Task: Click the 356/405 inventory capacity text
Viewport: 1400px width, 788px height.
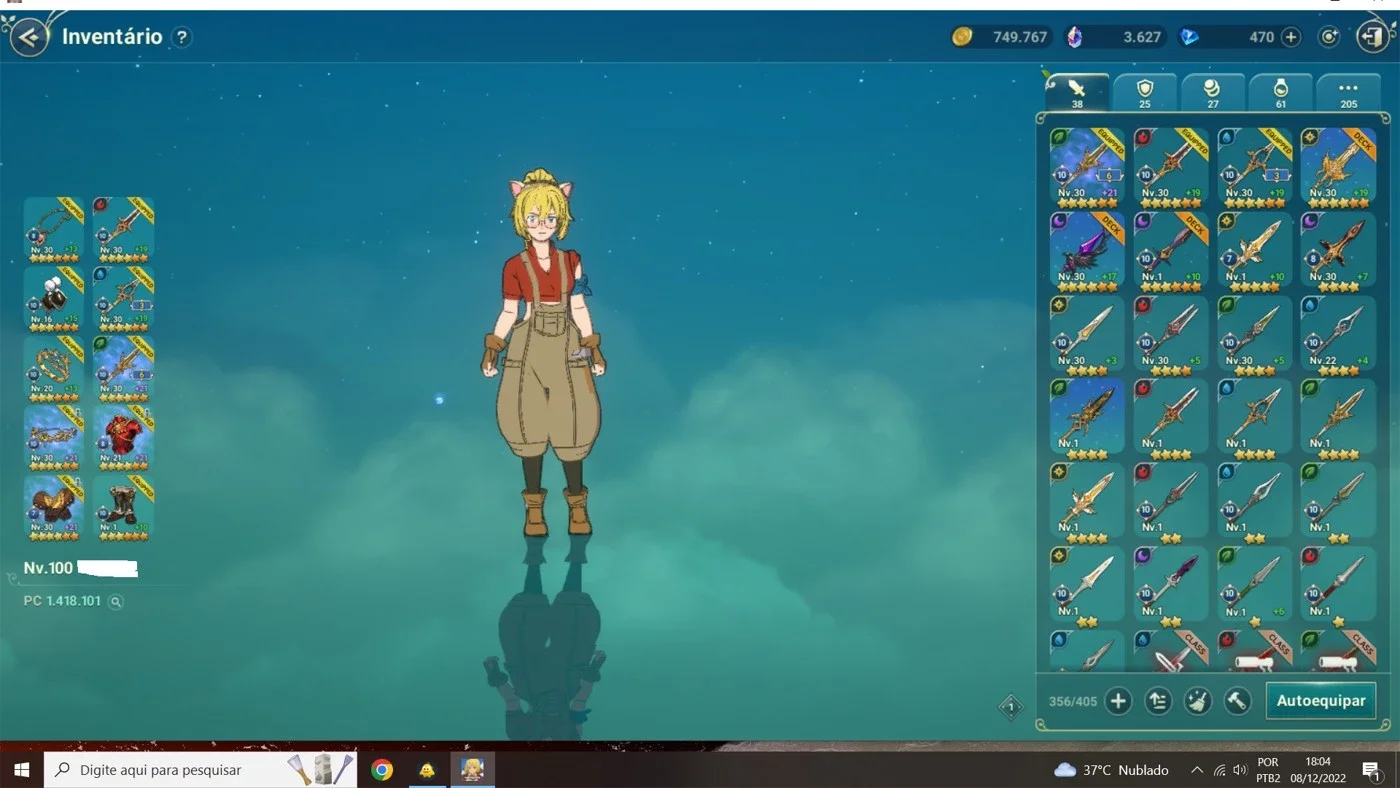Action: (x=1072, y=702)
